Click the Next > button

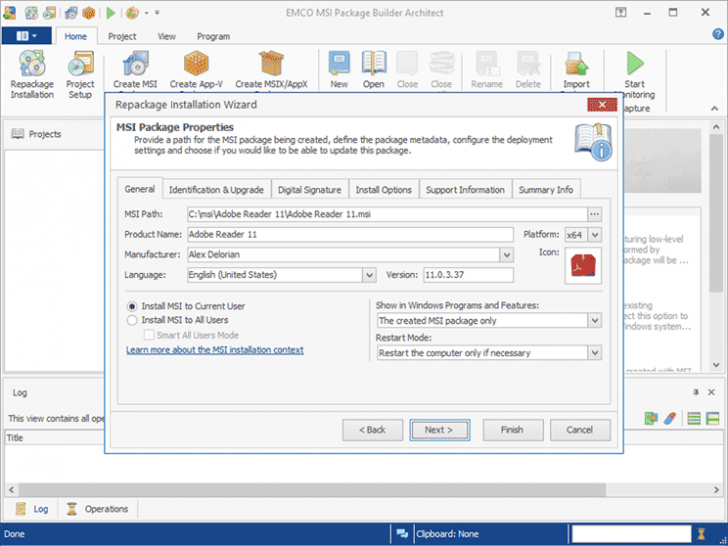(439, 430)
